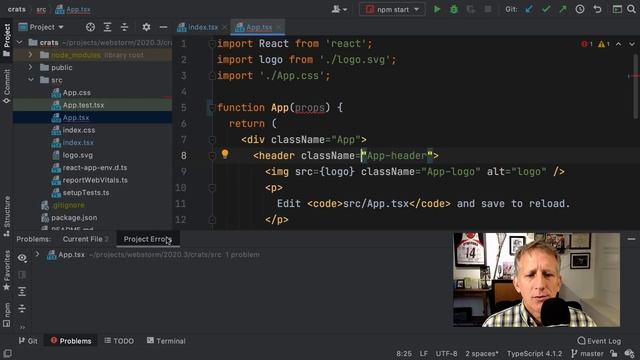The width and height of the screenshot is (640, 360).
Task: Open the user account icon menu
Action: pyautogui.click(x=339, y=9)
